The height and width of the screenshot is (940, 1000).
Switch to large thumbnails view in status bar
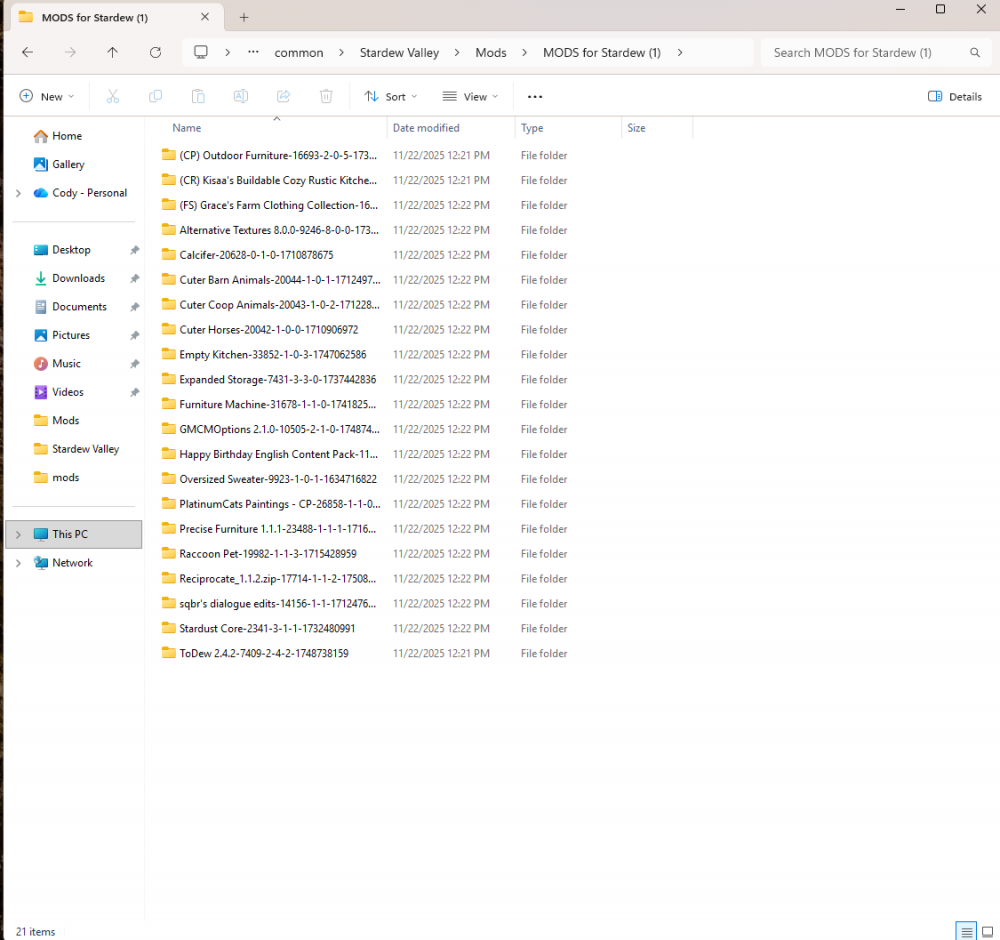pyautogui.click(x=988, y=931)
